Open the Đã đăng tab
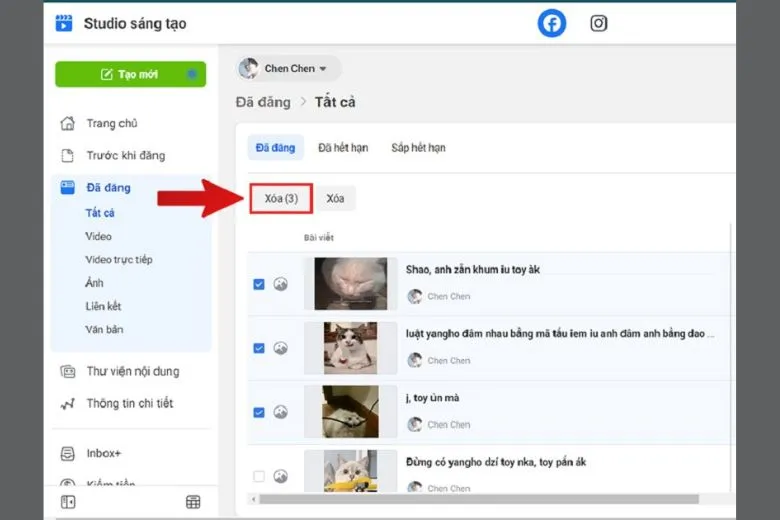This screenshot has width=780, height=520. 275,148
